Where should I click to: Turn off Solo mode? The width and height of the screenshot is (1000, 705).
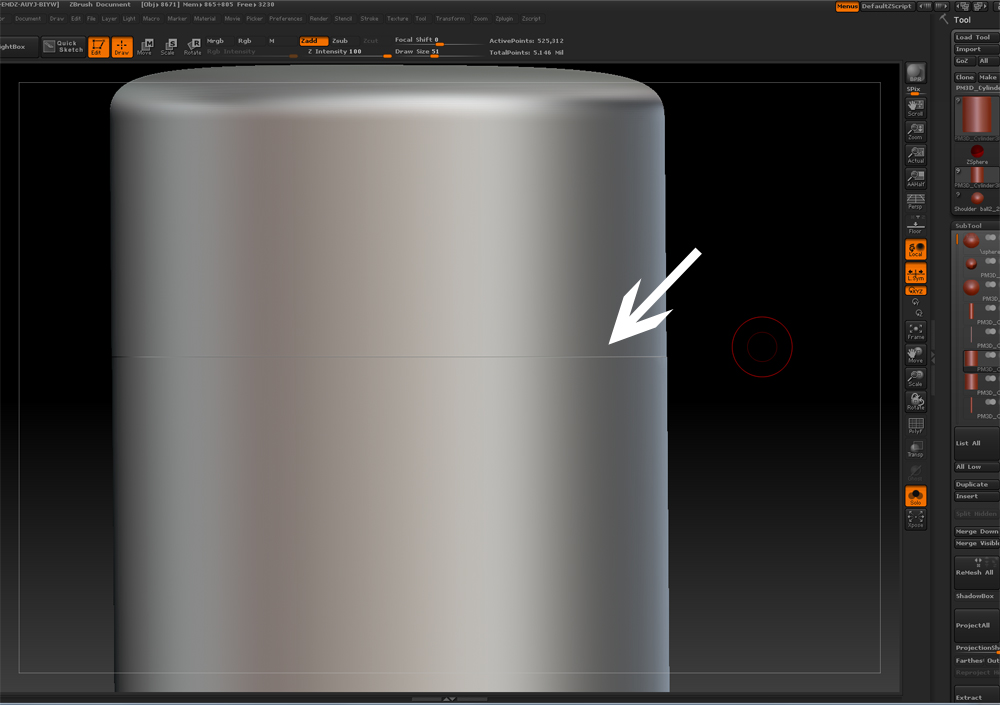click(916, 496)
